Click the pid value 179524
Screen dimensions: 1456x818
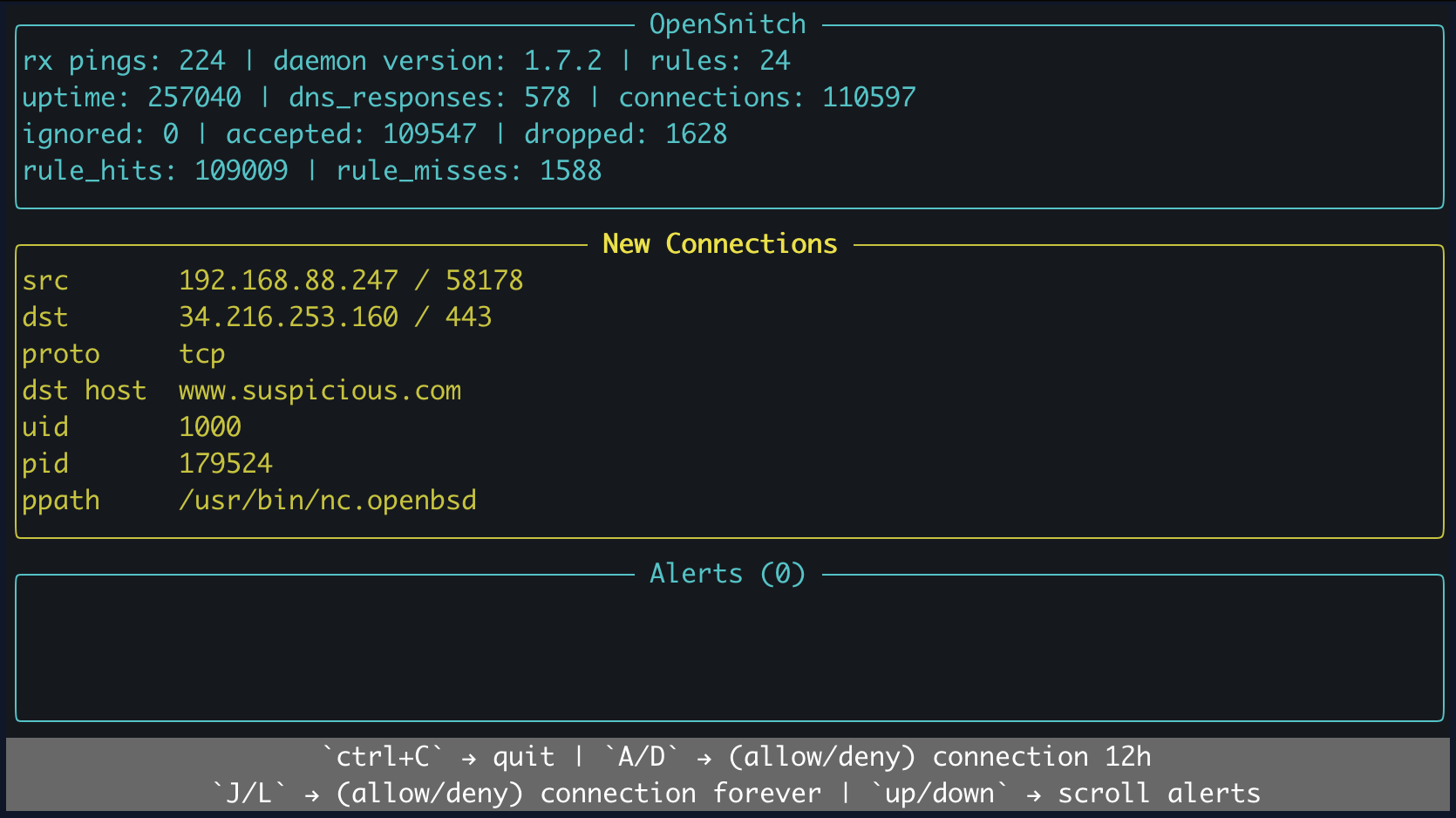pyautogui.click(x=225, y=463)
